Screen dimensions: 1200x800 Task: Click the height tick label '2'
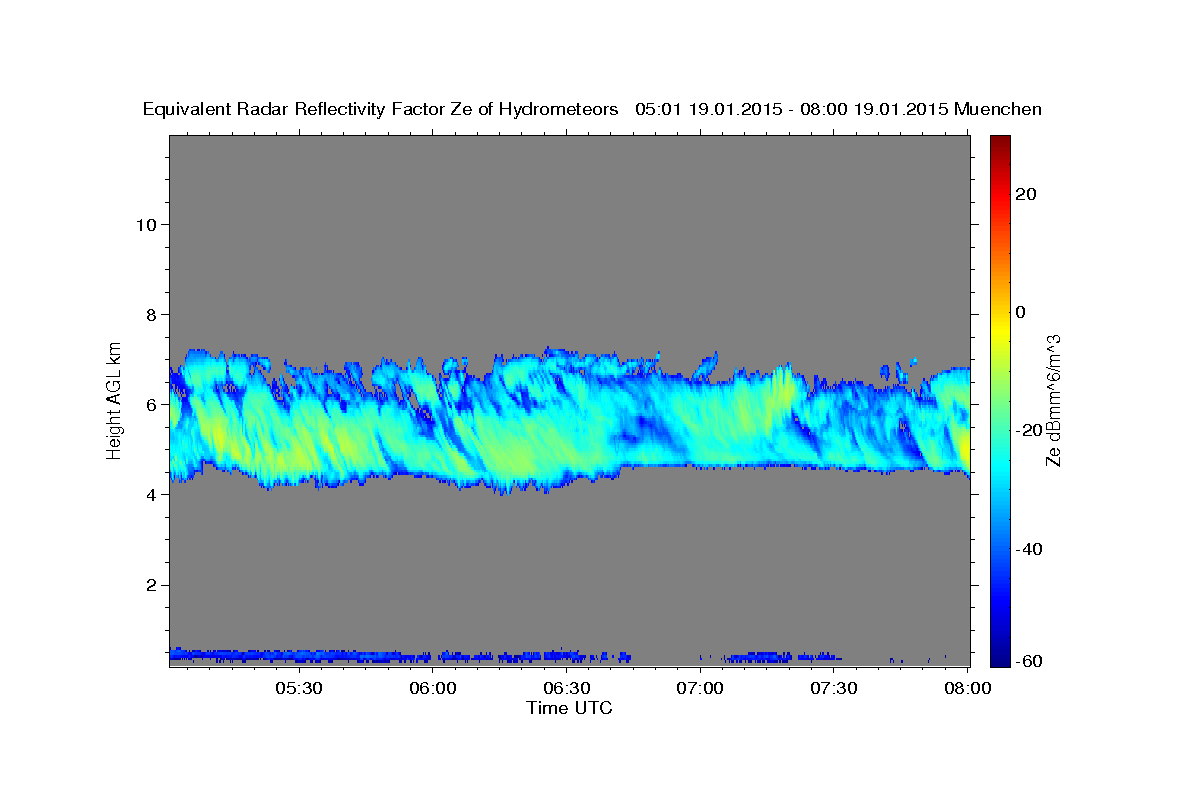coord(150,585)
